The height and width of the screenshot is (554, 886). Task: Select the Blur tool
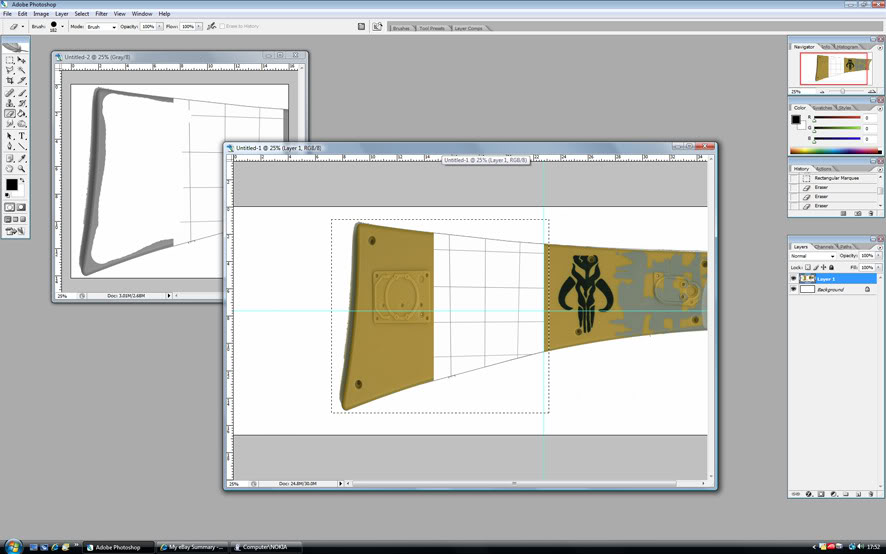10,123
